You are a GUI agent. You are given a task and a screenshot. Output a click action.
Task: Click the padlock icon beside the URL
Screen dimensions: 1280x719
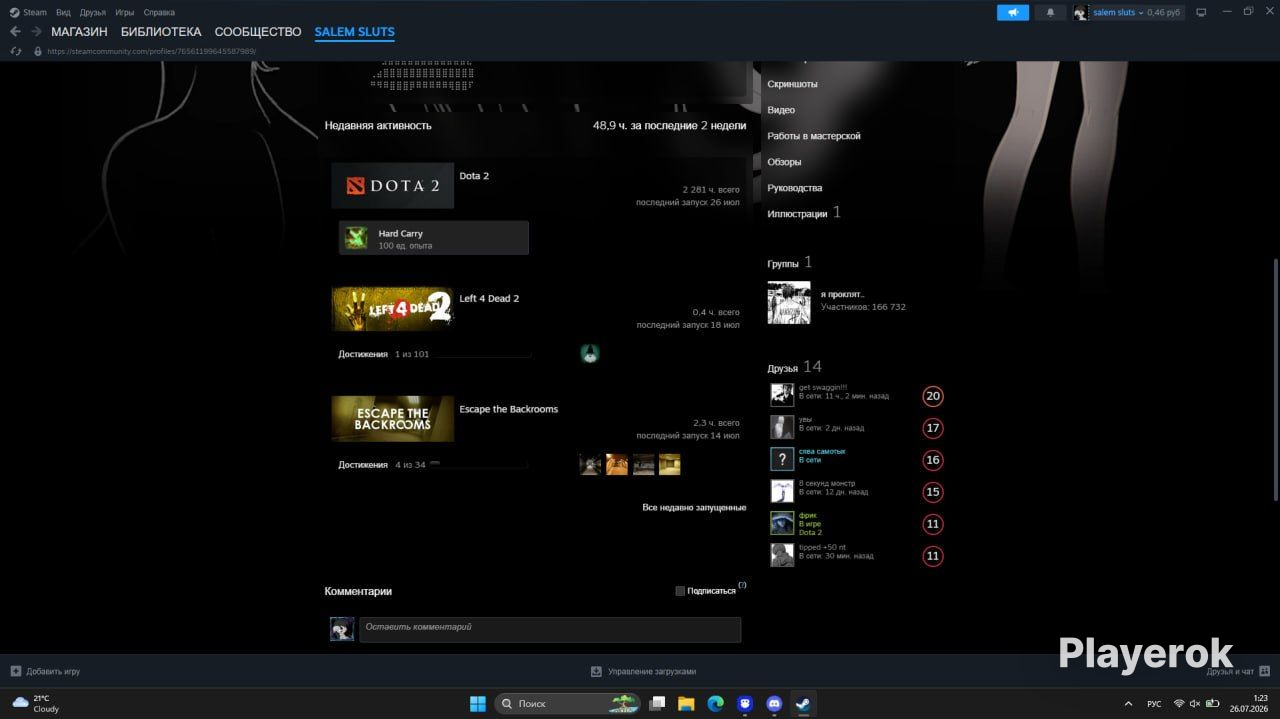pos(38,51)
